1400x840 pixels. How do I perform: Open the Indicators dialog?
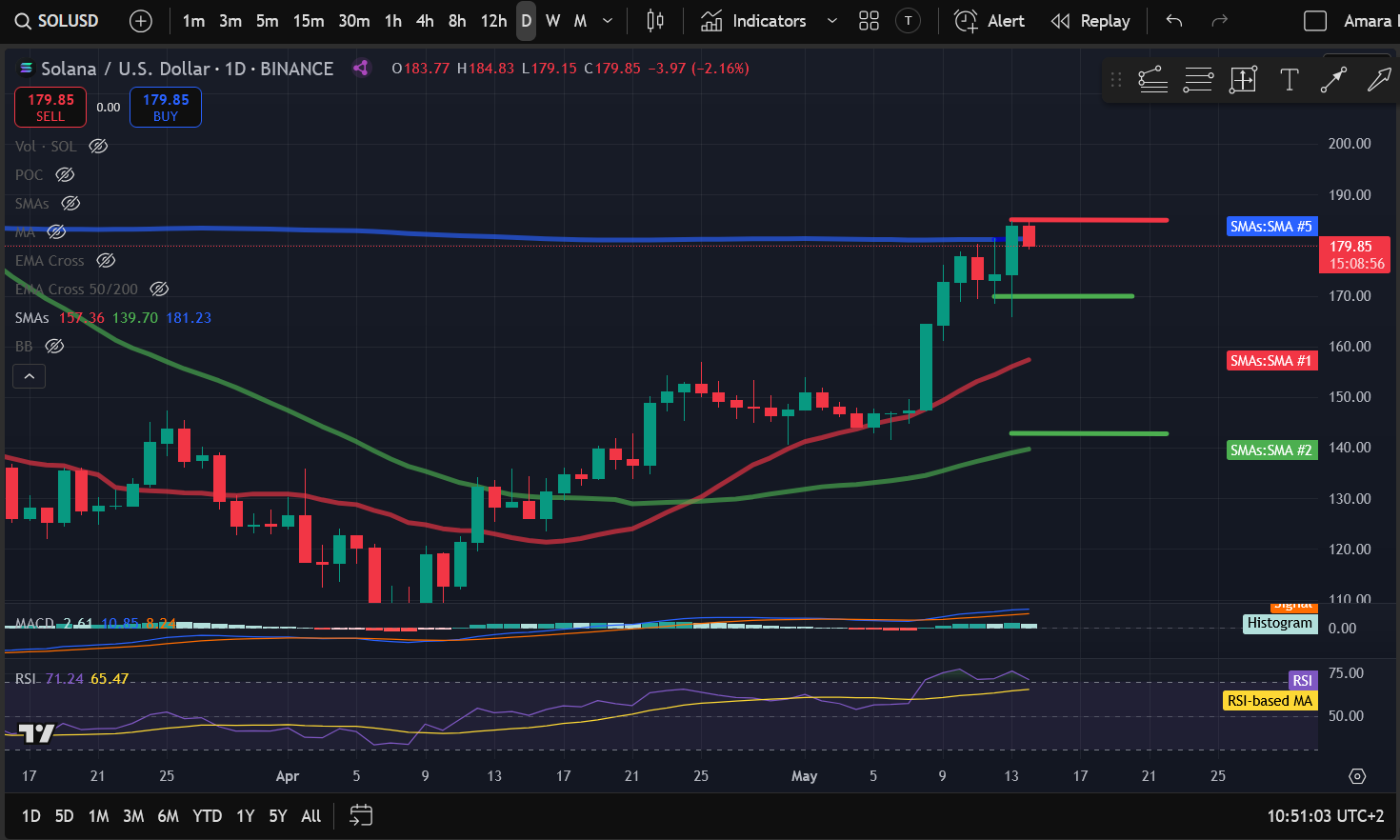(x=753, y=21)
